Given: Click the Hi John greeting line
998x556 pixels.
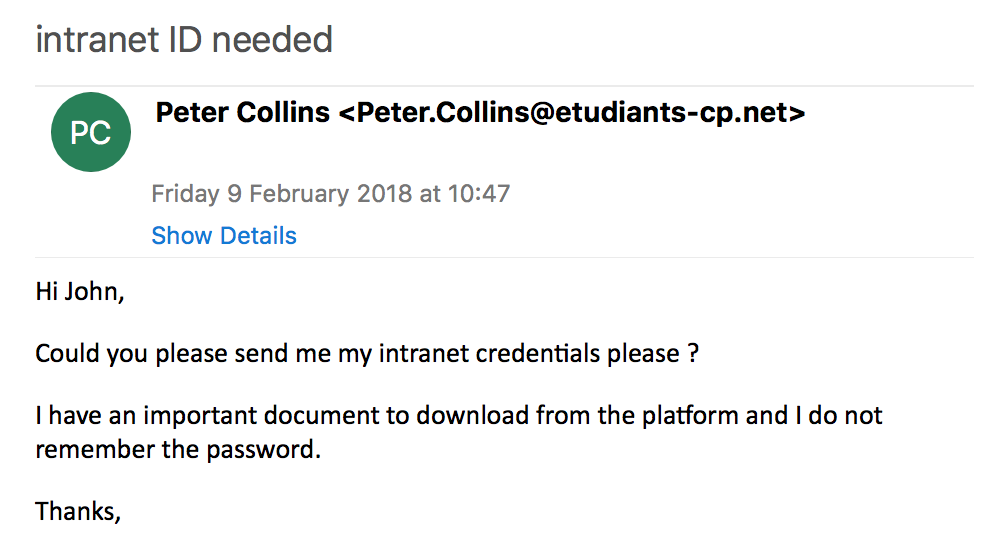Looking at the screenshot, I should click(79, 292).
